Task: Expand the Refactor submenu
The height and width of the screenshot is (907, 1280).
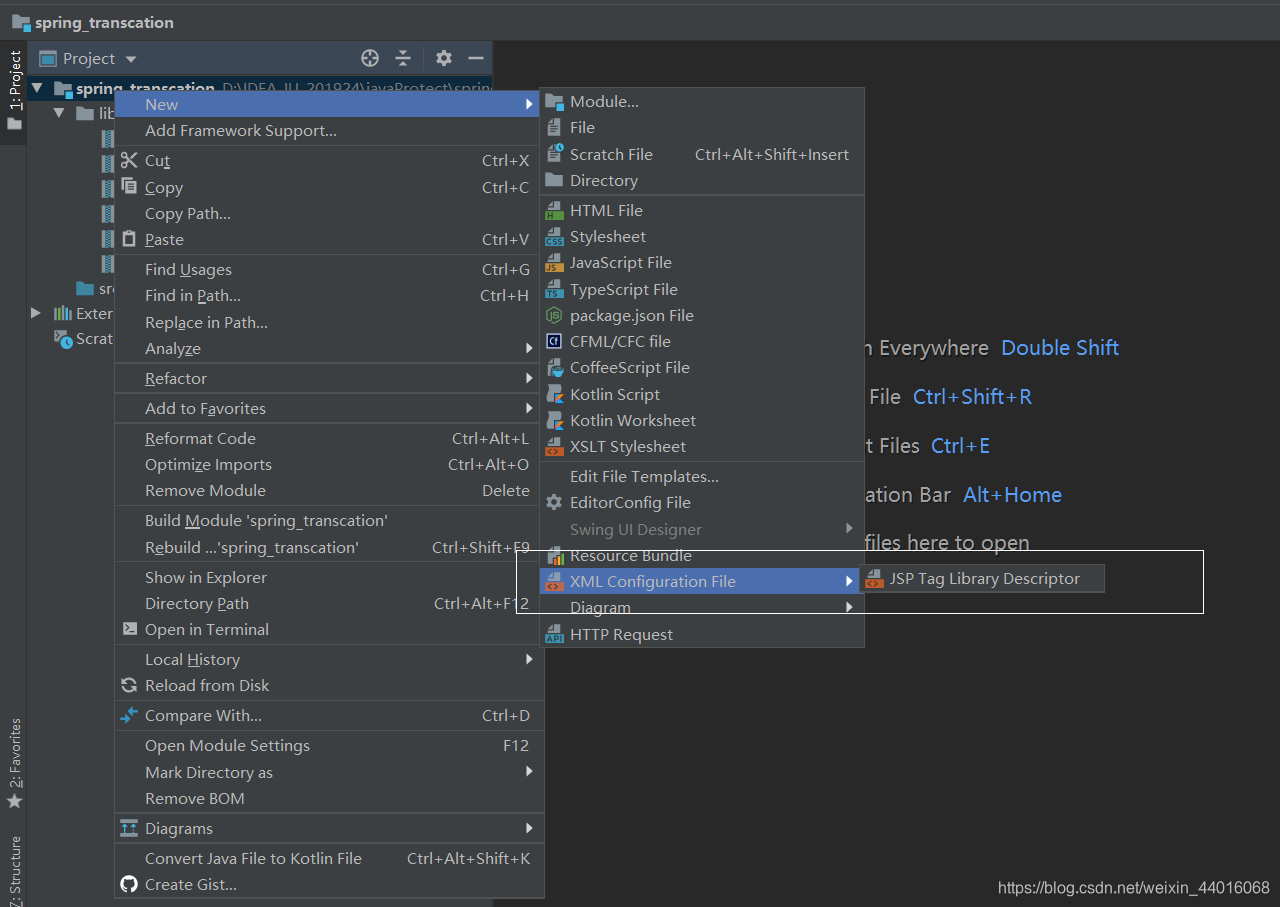Action: [529, 378]
